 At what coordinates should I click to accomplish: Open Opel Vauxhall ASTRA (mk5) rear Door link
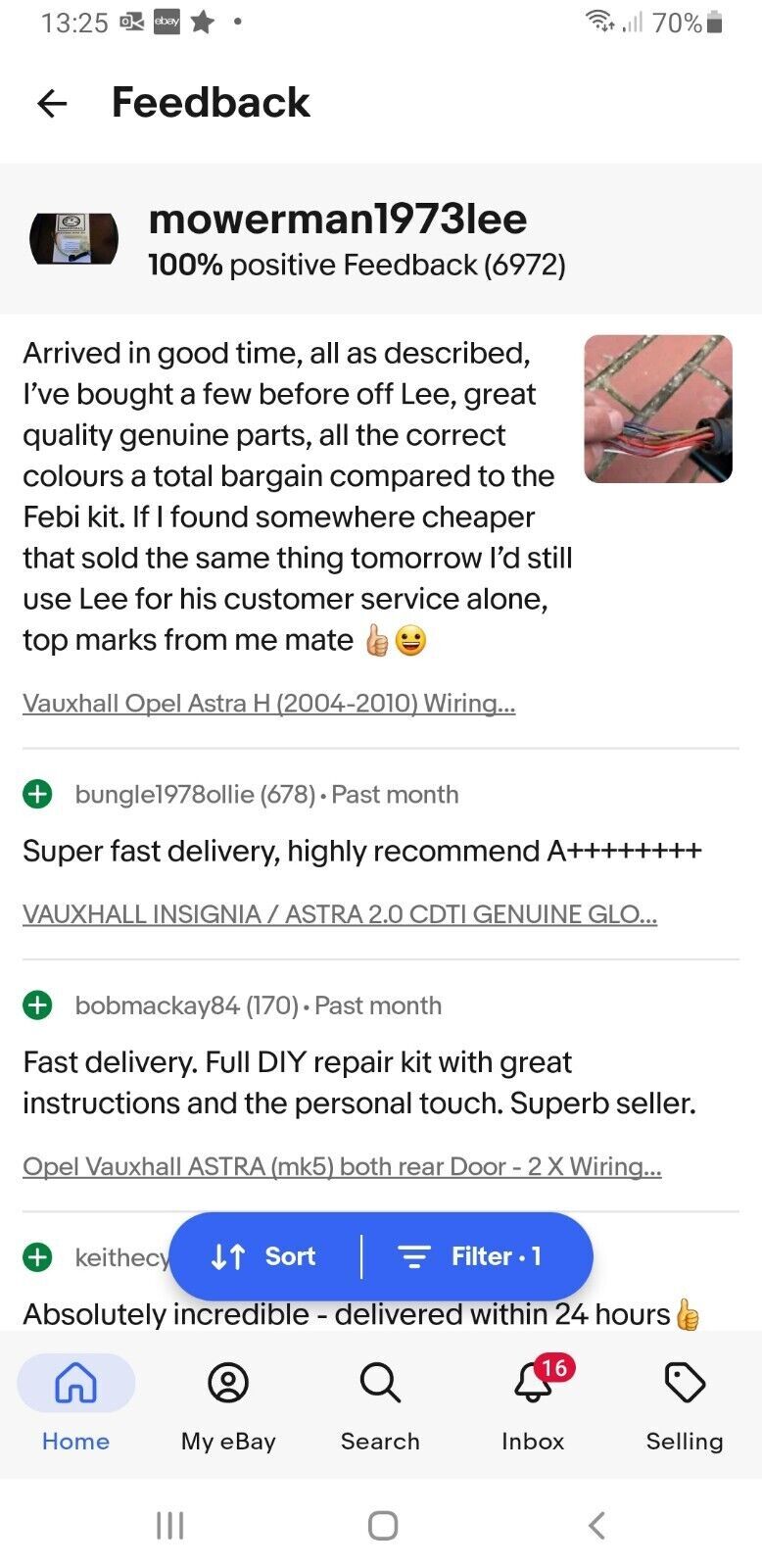342,1166
